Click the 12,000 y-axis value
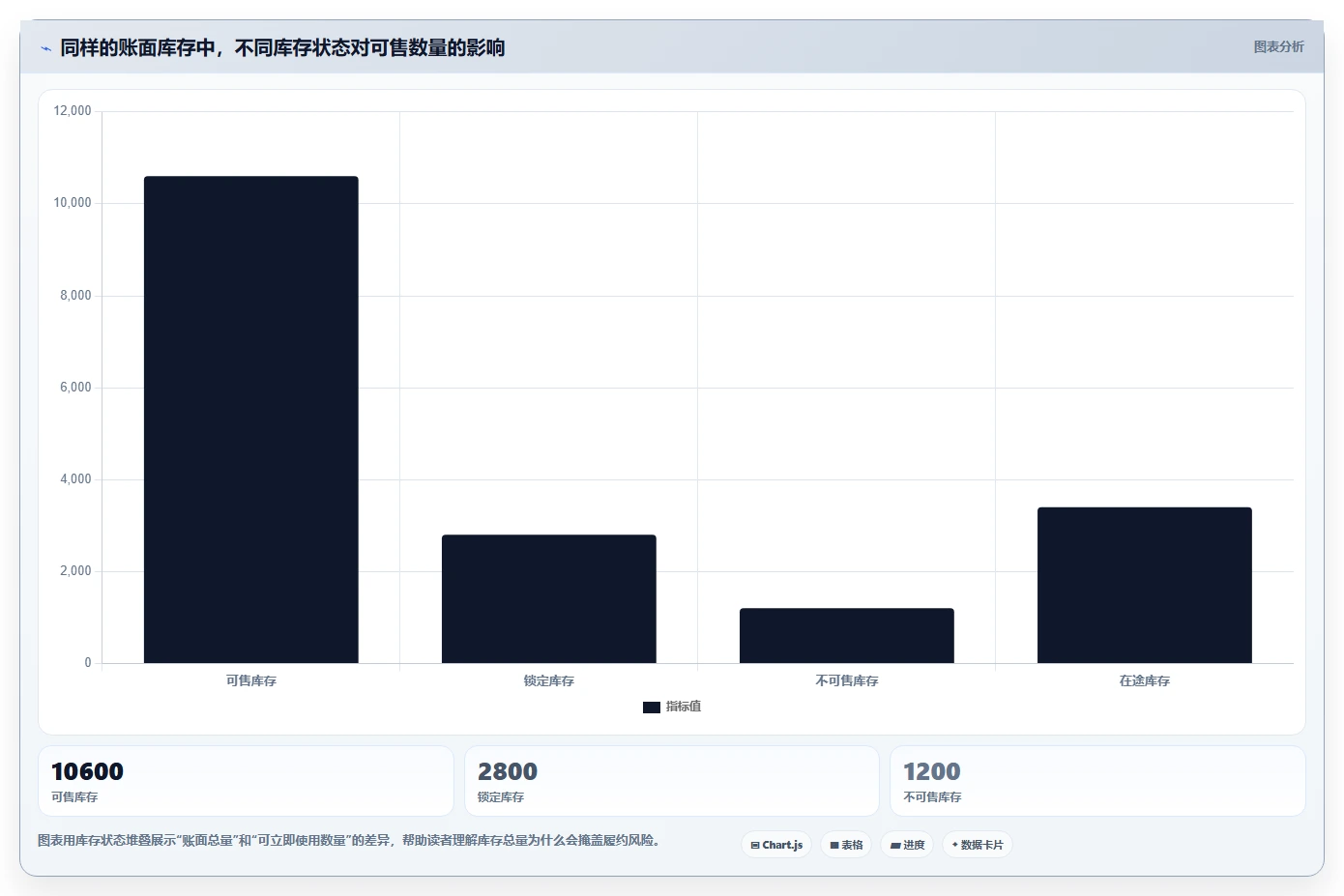The width and height of the screenshot is (1344, 896). coord(73,111)
